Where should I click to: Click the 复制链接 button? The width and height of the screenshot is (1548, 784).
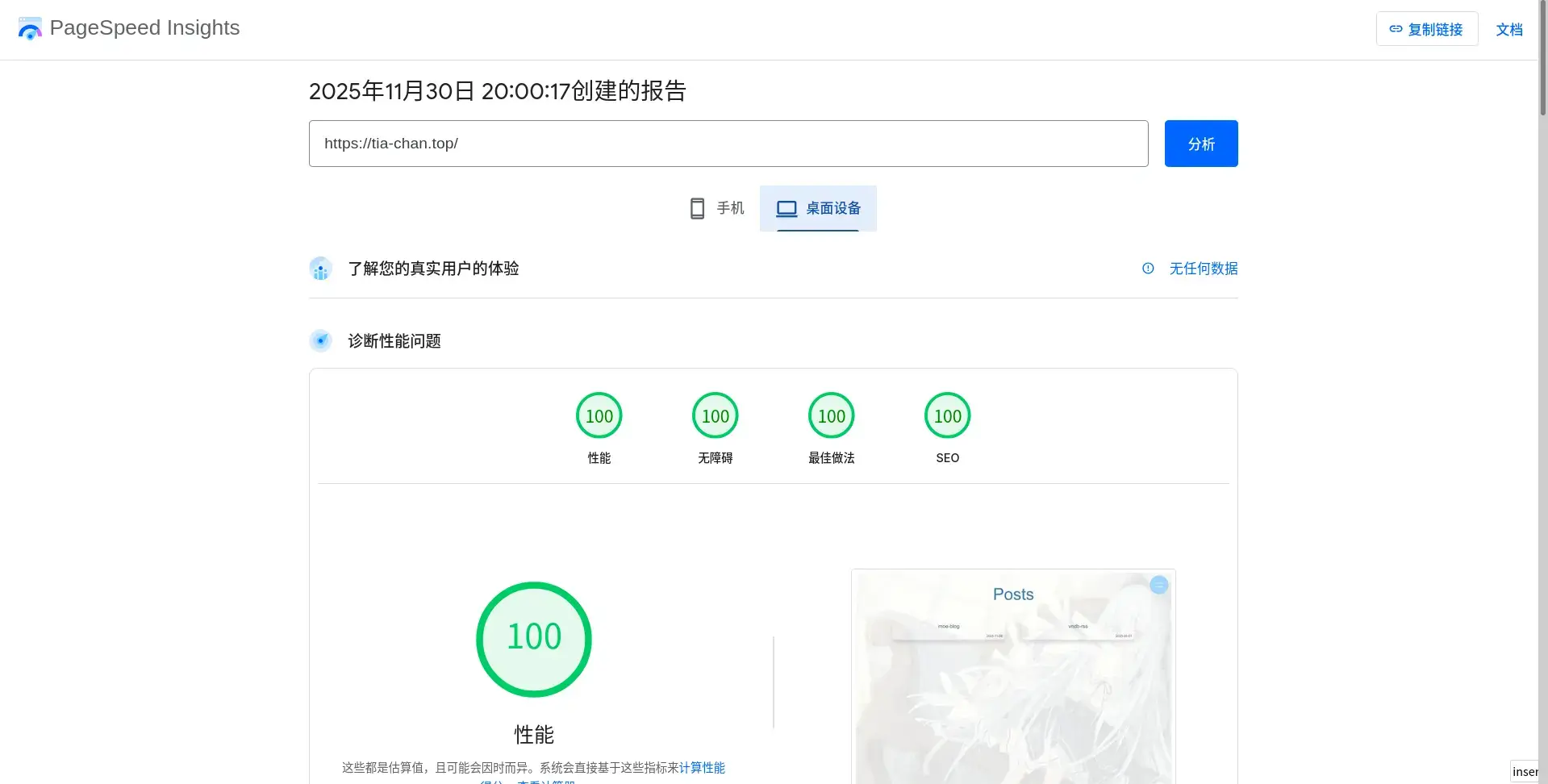click(1426, 29)
